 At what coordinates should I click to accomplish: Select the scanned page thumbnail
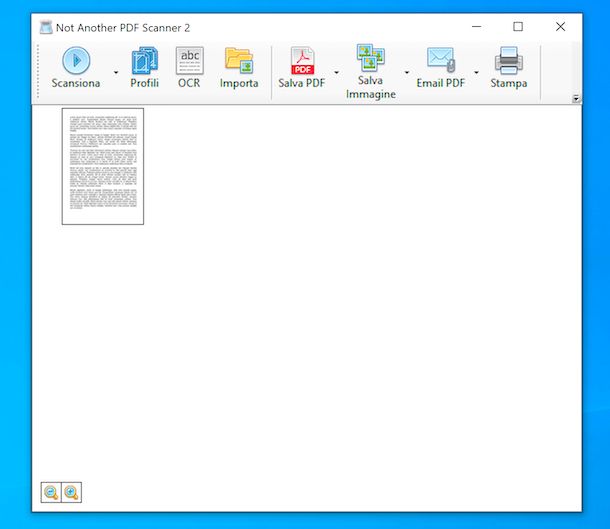(103, 166)
